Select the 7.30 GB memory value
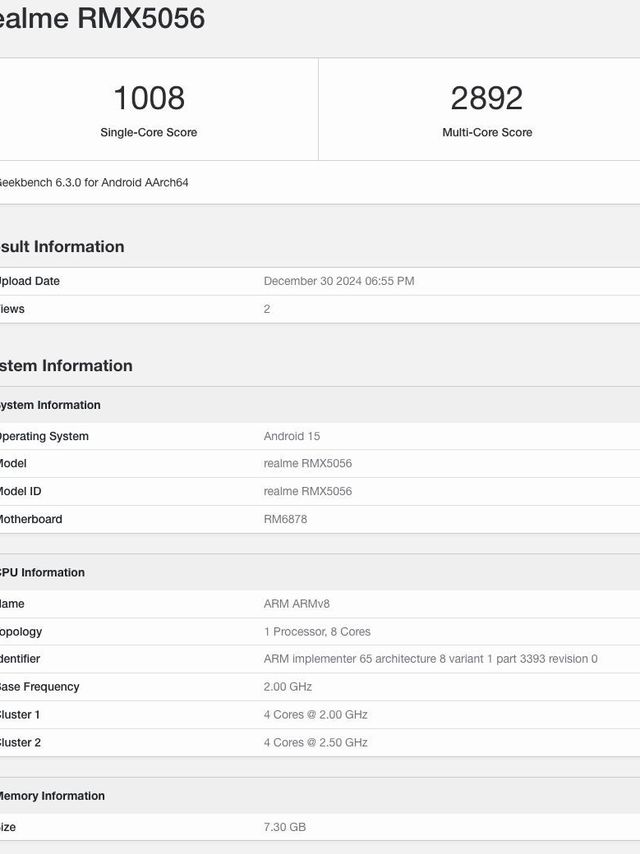The image size is (640, 854). (285, 827)
